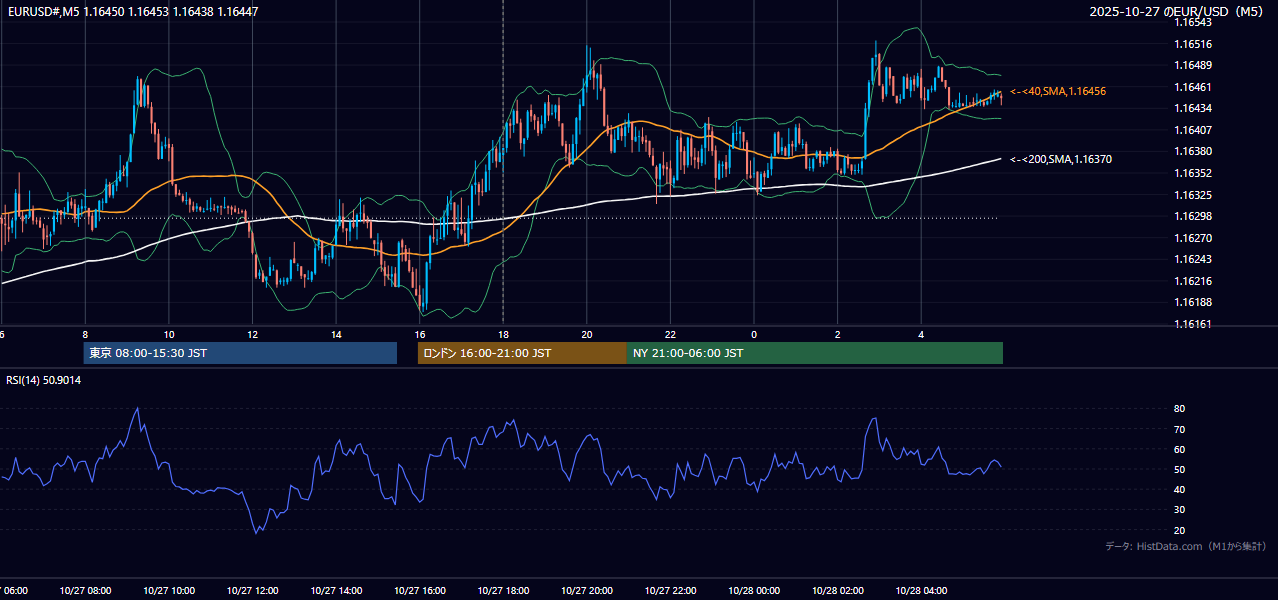Screen dimensions: 1278x600
Task: Click RSI scale level 30
Action: tap(1179, 509)
